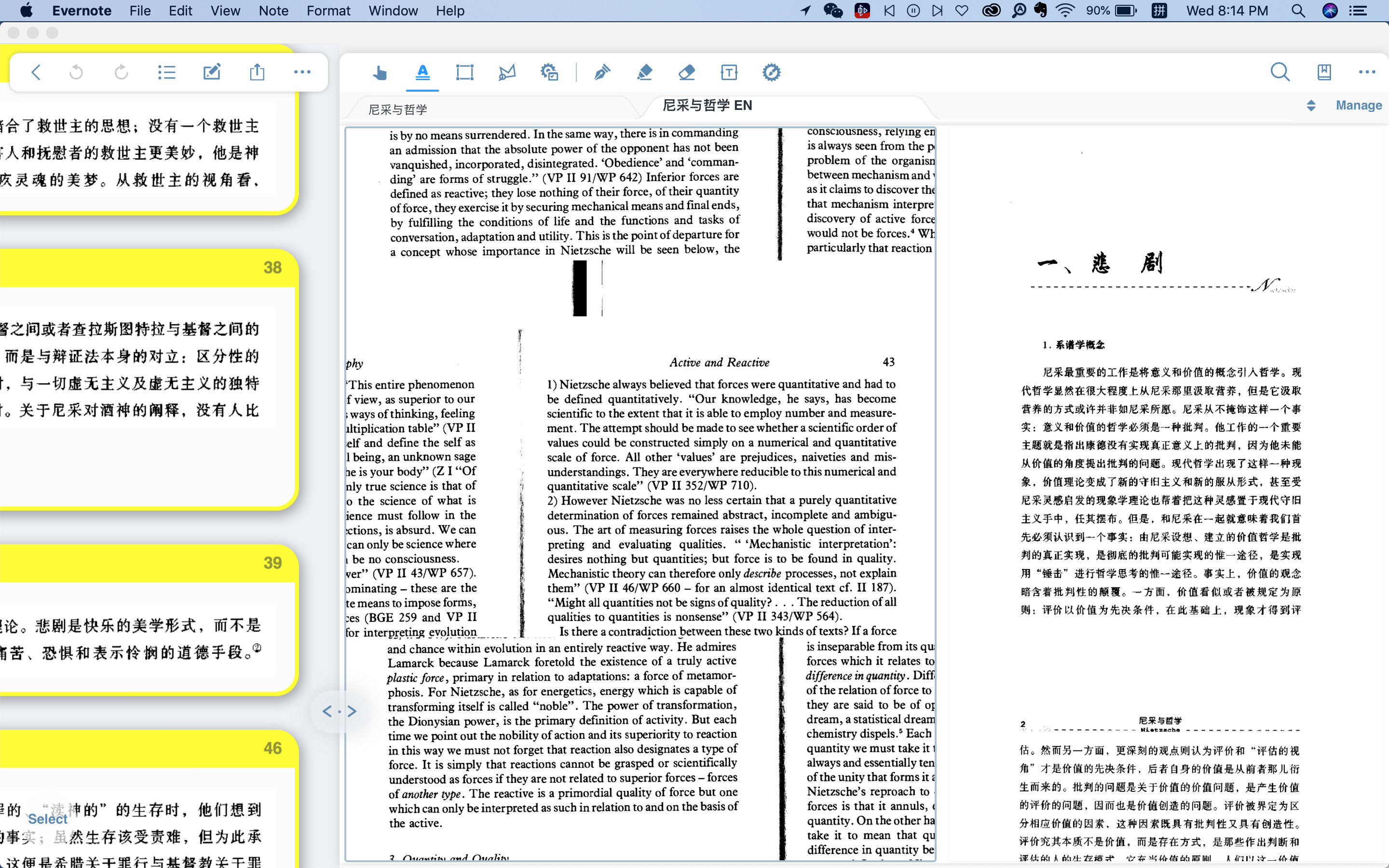The width and height of the screenshot is (1389, 868).
Task: Select the pen drawing tool
Action: click(x=602, y=72)
